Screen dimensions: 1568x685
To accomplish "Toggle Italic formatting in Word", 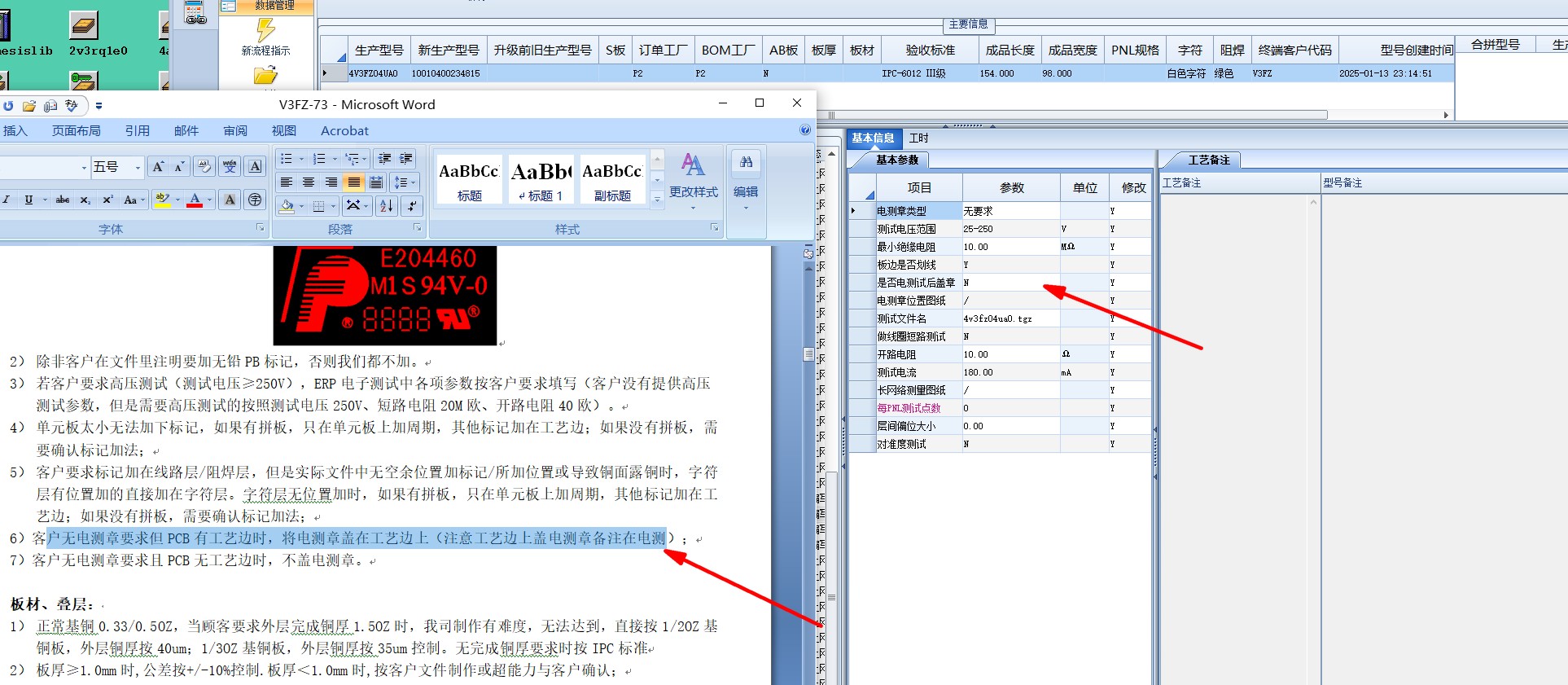I will coord(7,200).
